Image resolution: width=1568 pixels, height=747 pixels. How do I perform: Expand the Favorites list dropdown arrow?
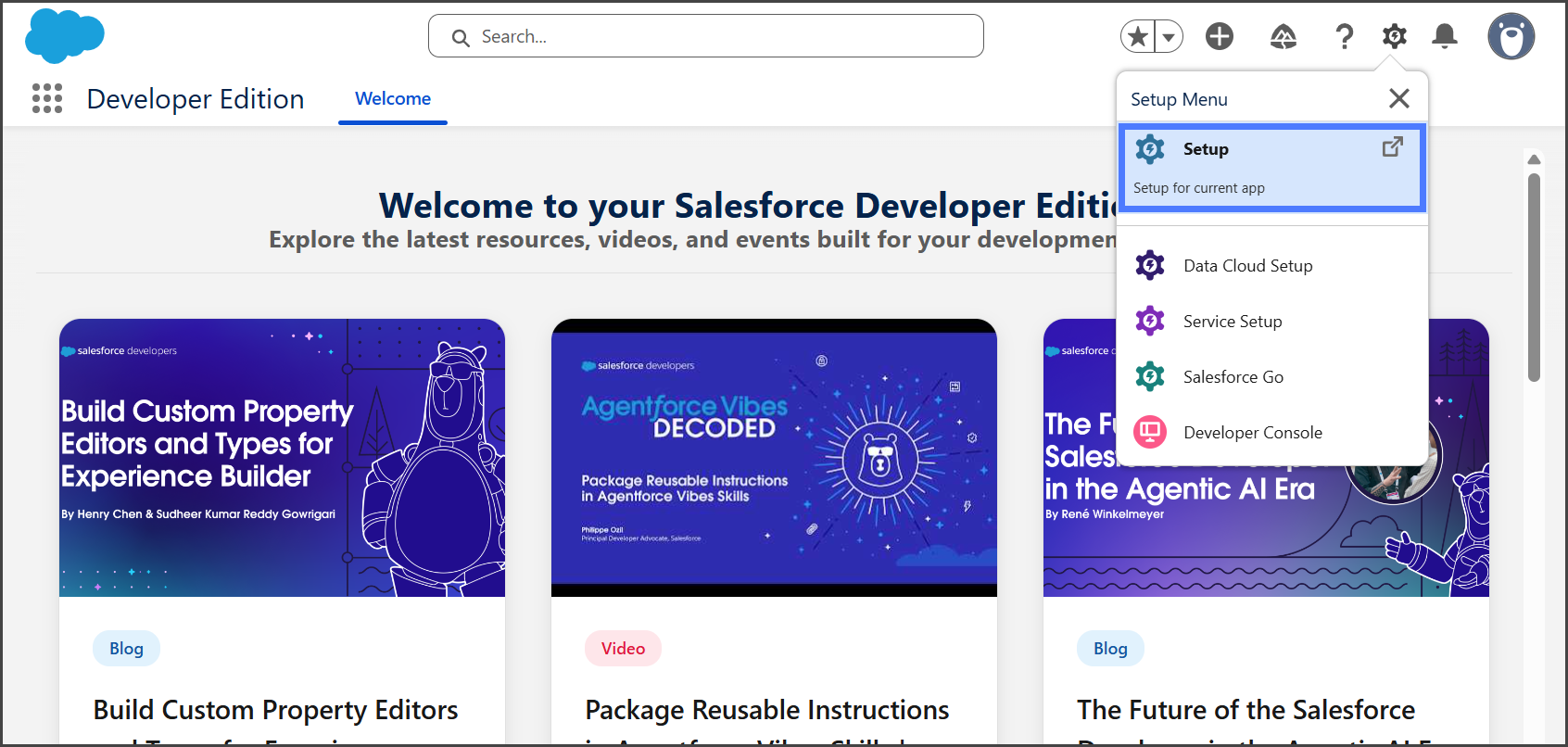coord(1169,37)
